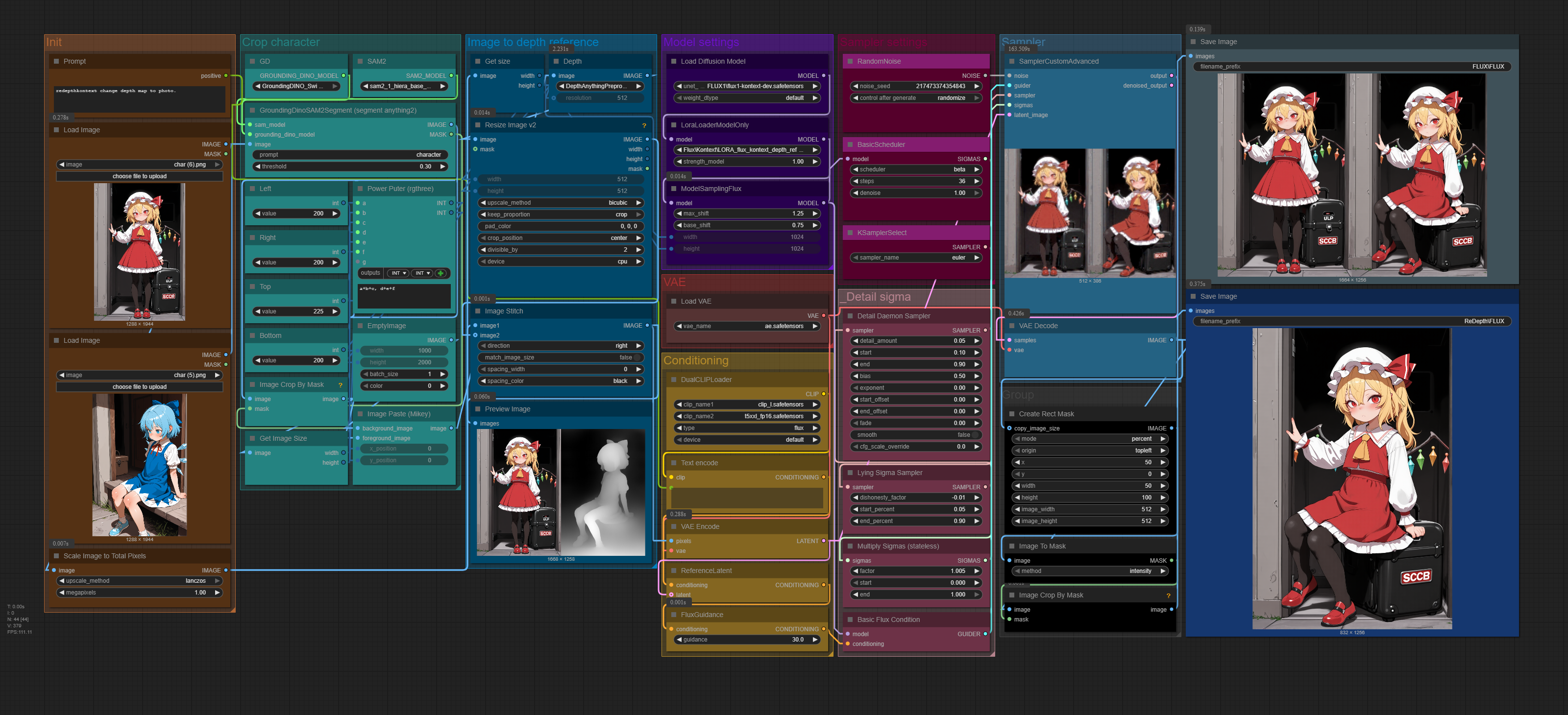1568x715 pixels.
Task: Collapse the Prompt node via its square toggle
Action: [57, 61]
